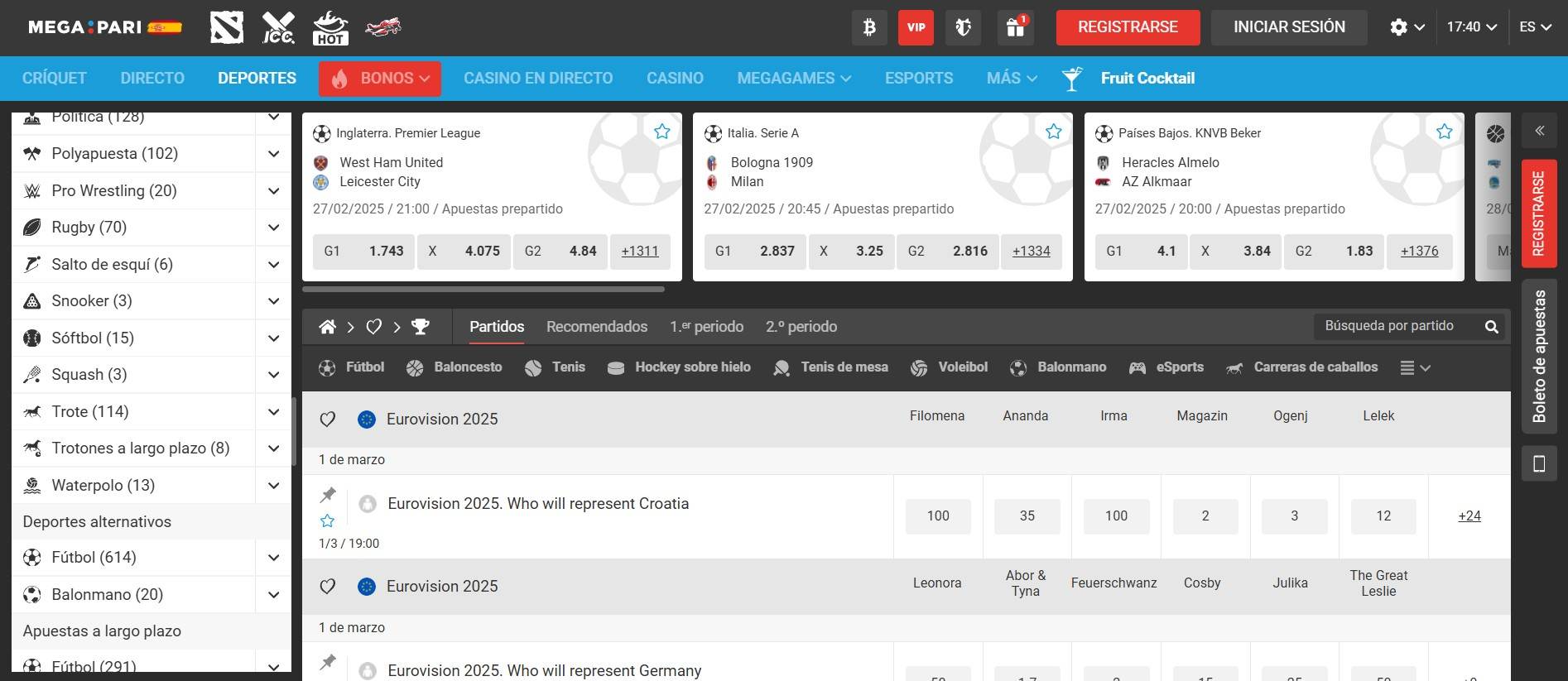Open the settings gear dropdown
Screen dimensions: 1568x681
pyautogui.click(x=1407, y=27)
